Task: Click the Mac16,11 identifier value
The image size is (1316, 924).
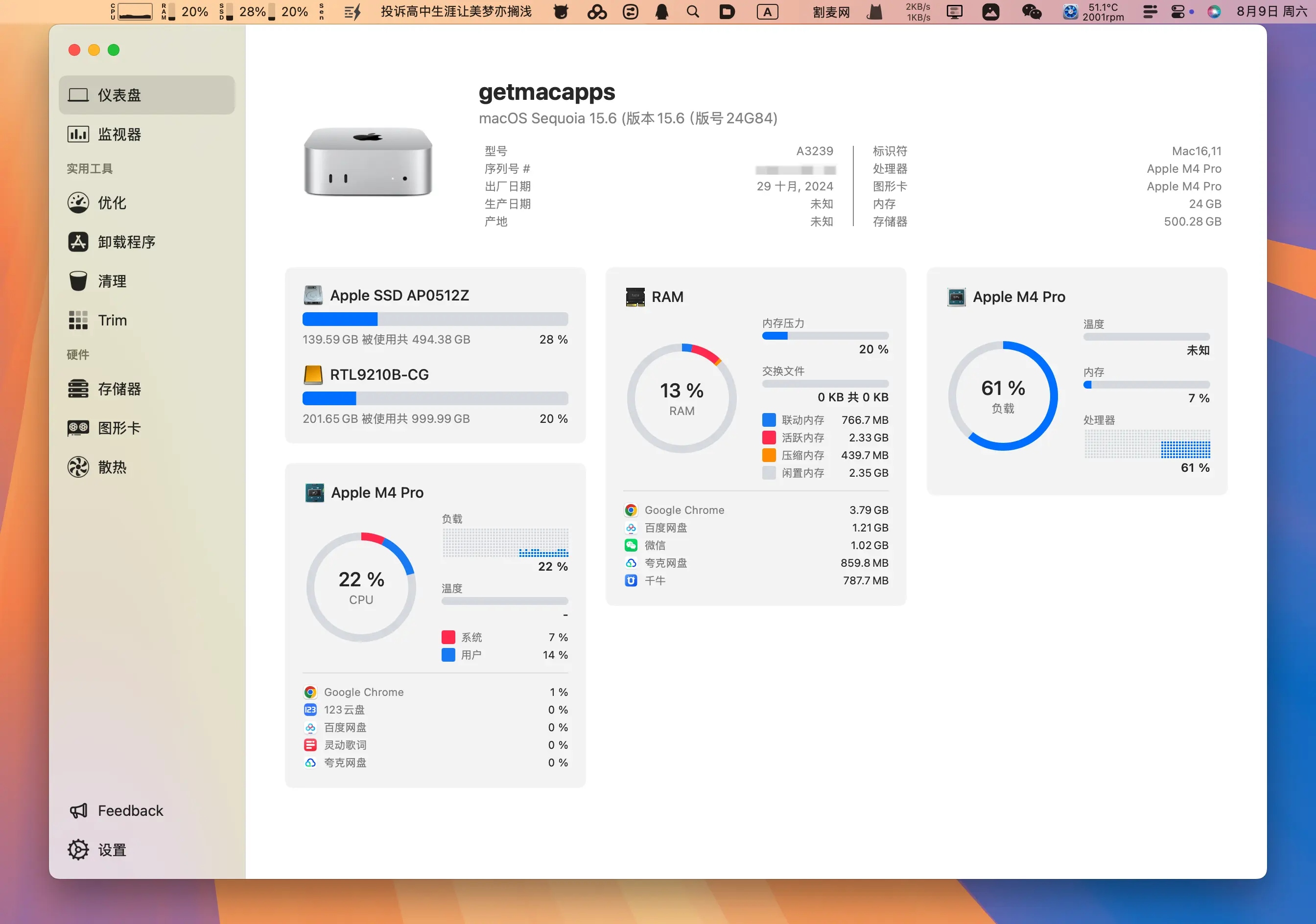Action: coord(1196,151)
